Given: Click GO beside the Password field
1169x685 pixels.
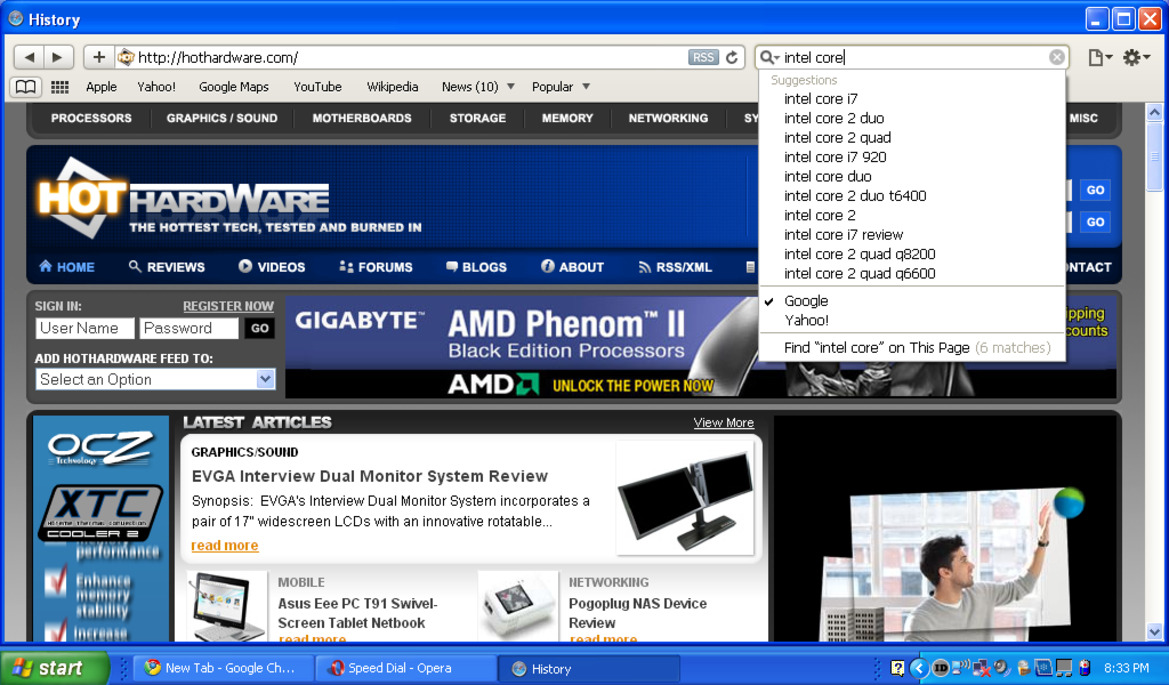Looking at the screenshot, I should [259, 328].
